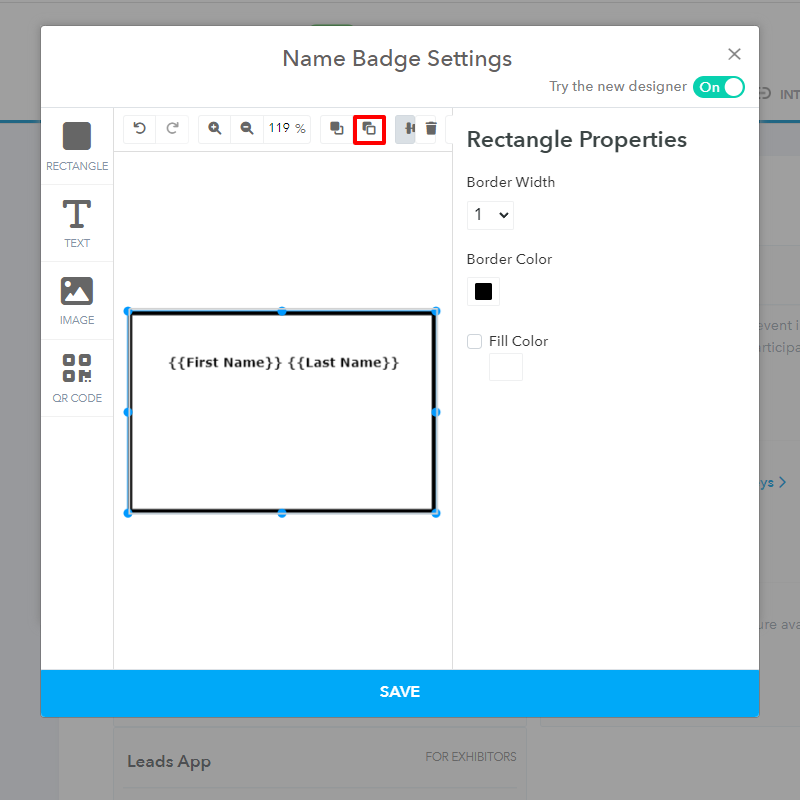Click the redo arrow in toolbar
The width and height of the screenshot is (800, 800).
coord(172,128)
